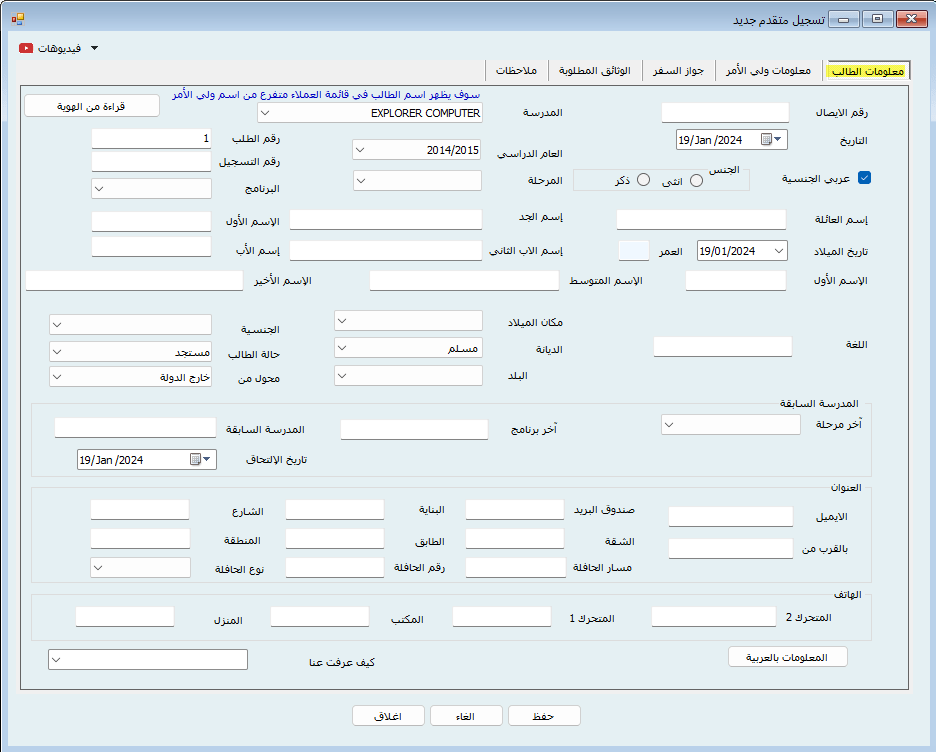Focus the مسار الحافلة field
Viewport: 936px width, 752px height.
click(516, 568)
